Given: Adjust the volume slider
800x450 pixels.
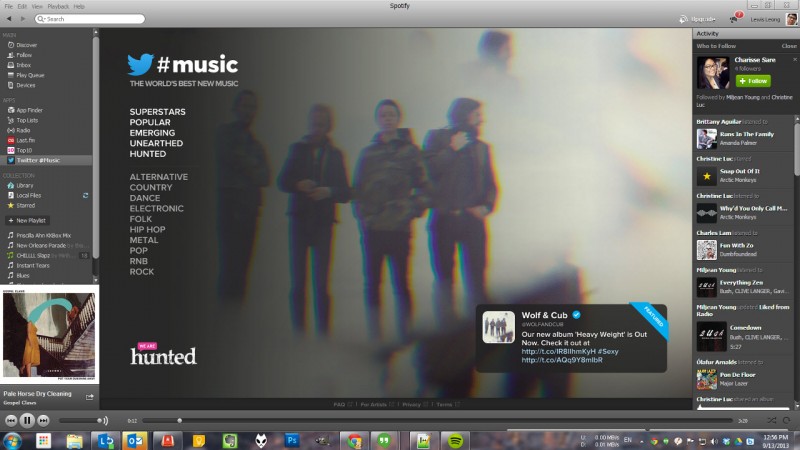Looking at the screenshot, I should click(82, 420).
